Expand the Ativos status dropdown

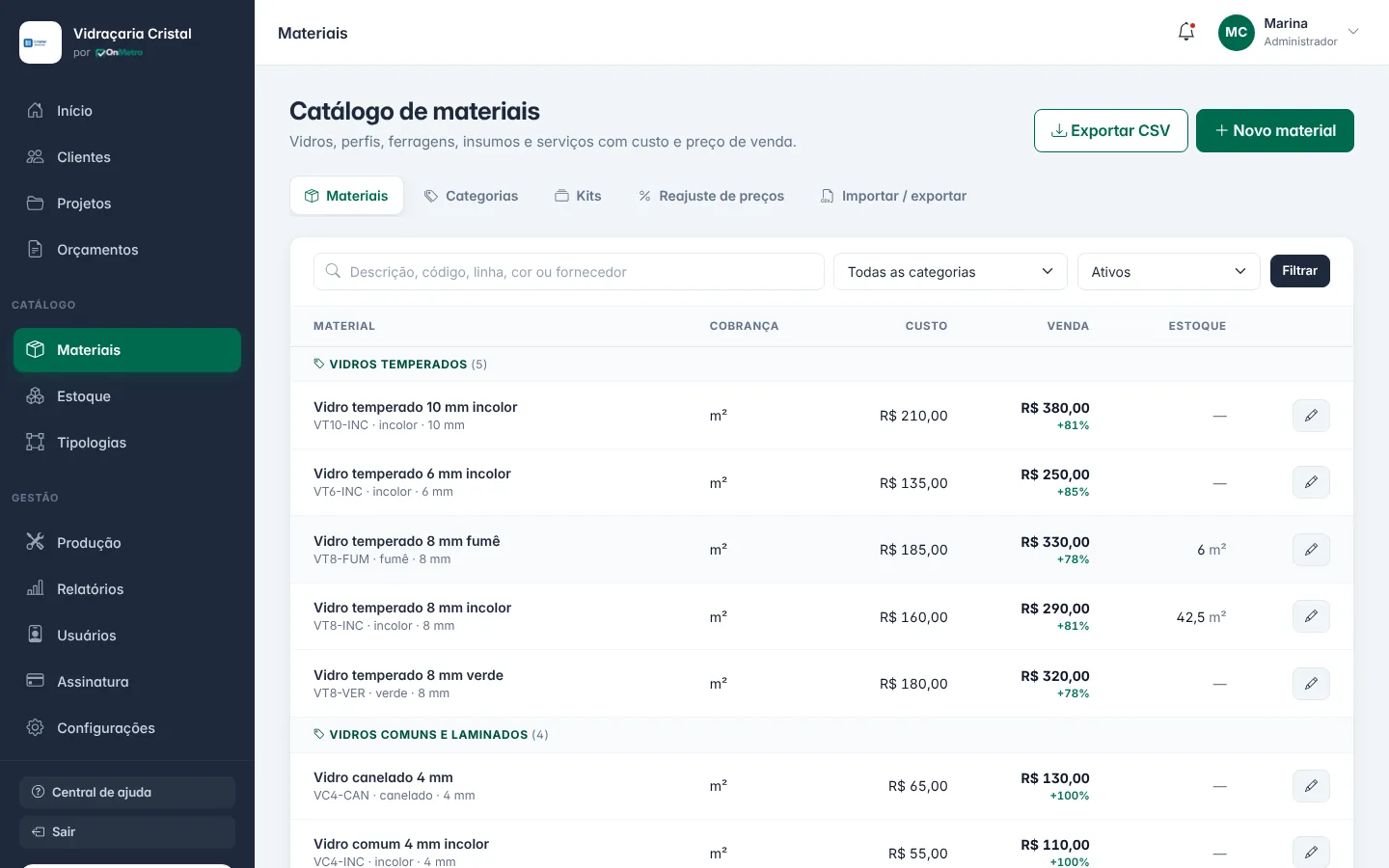pyautogui.click(x=1169, y=272)
